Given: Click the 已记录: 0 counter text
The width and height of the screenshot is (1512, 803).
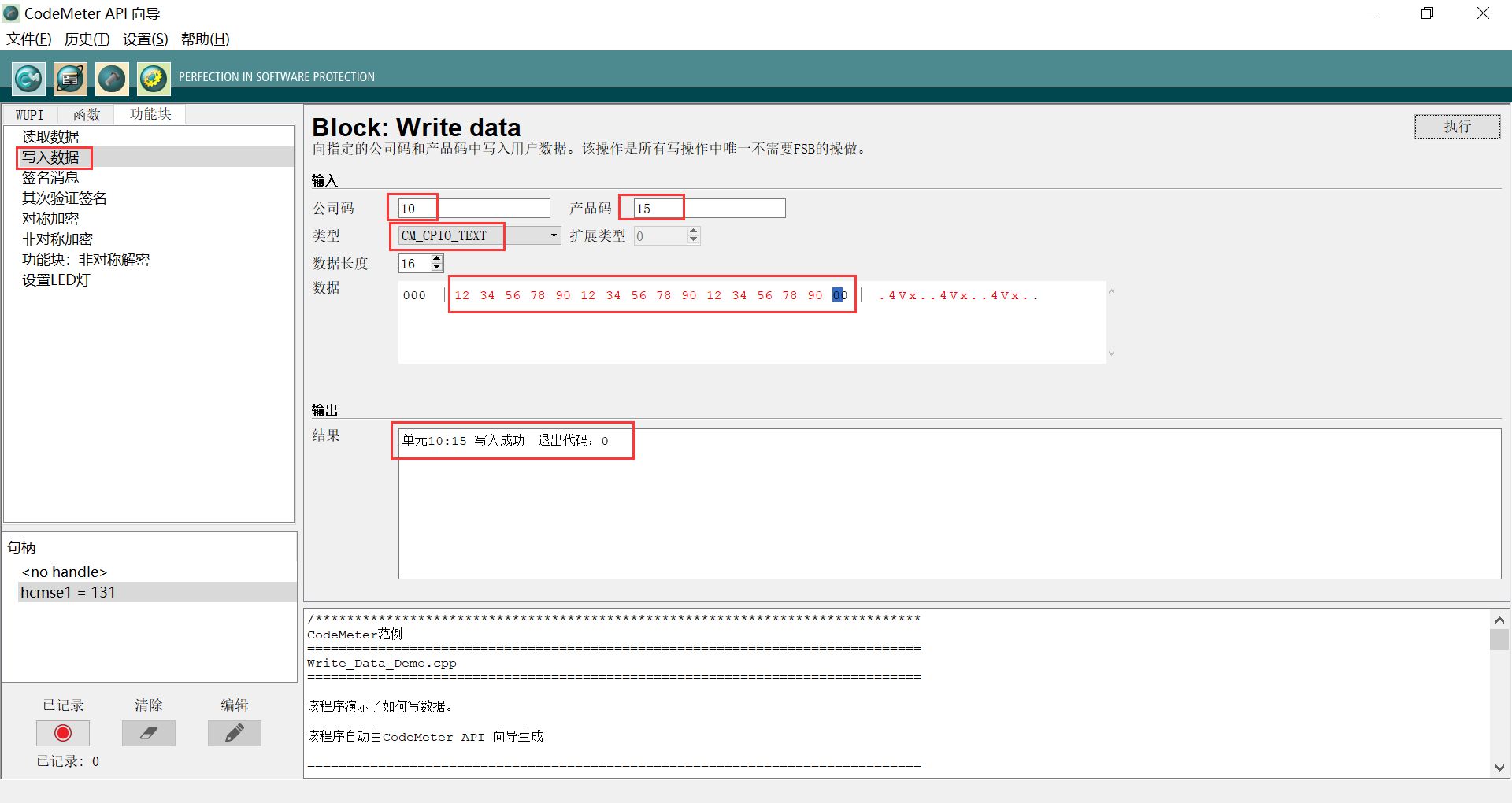Looking at the screenshot, I should [x=68, y=761].
